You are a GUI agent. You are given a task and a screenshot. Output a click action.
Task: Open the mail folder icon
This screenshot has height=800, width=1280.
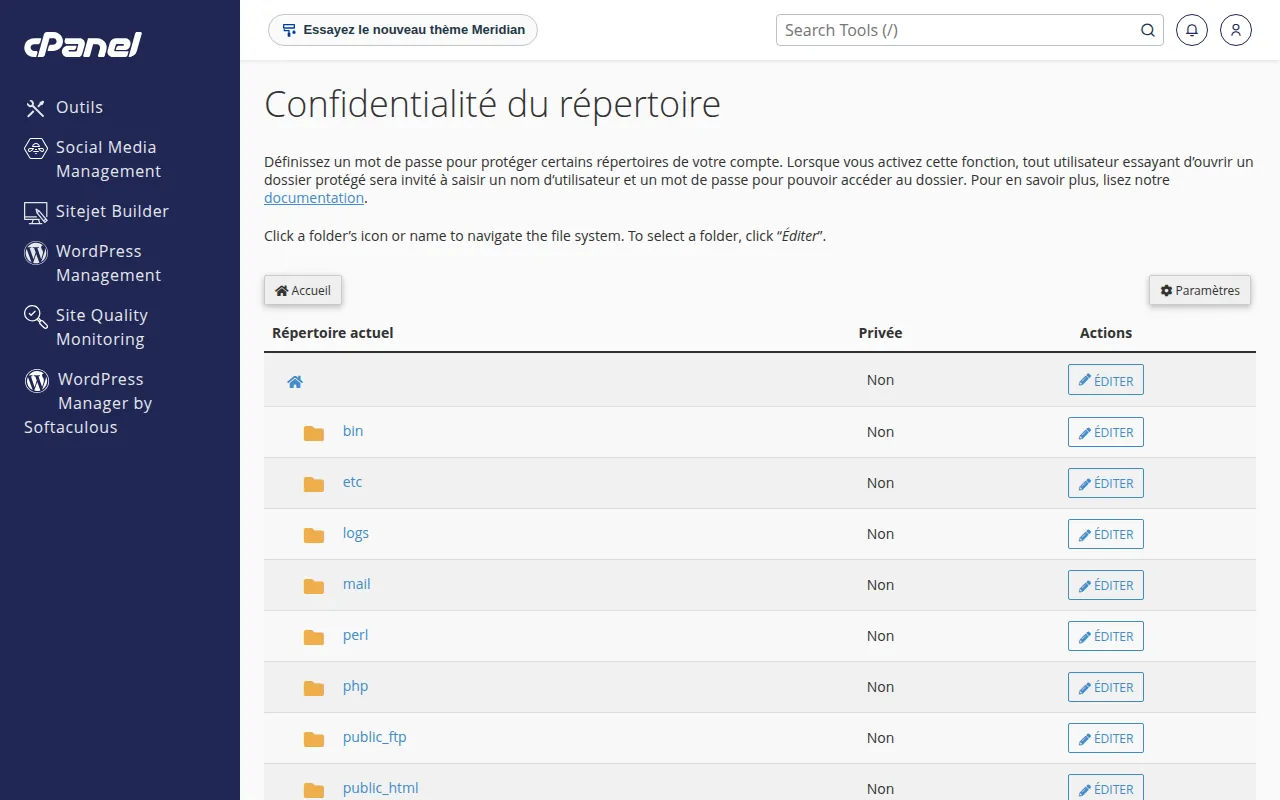314,586
